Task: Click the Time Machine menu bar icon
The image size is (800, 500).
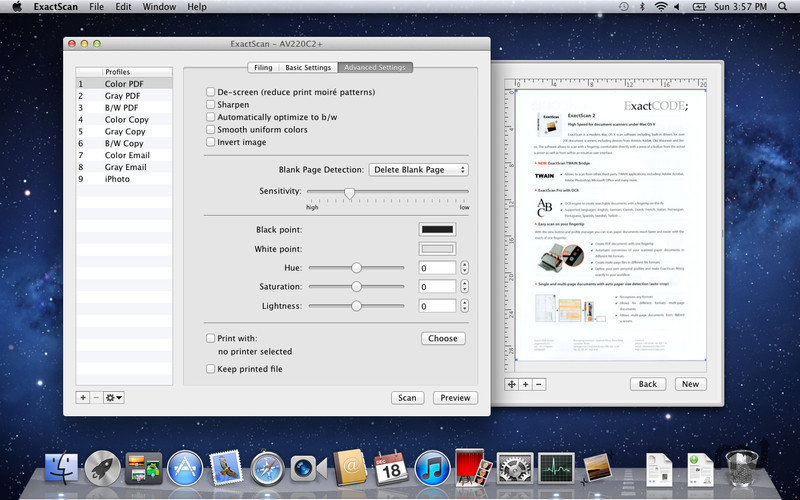Action: tap(623, 7)
